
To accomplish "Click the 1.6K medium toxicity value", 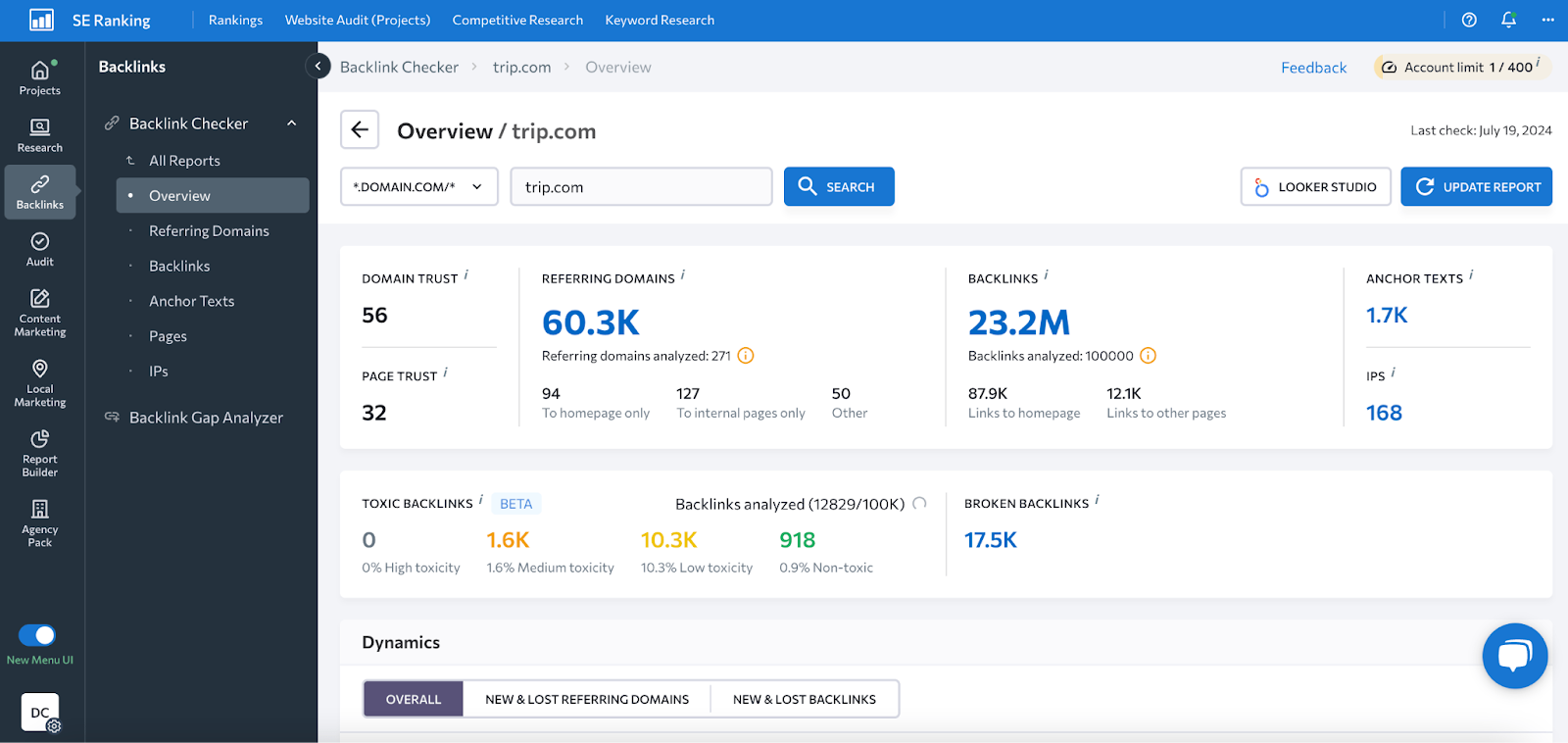I will coord(508,540).
